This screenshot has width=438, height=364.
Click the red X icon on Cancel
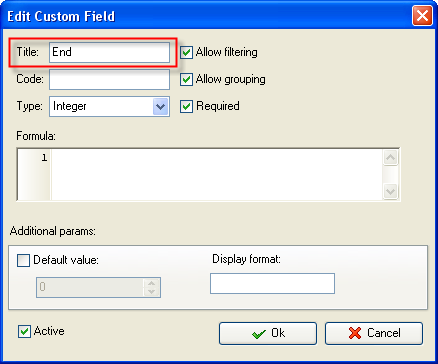tap(355, 333)
